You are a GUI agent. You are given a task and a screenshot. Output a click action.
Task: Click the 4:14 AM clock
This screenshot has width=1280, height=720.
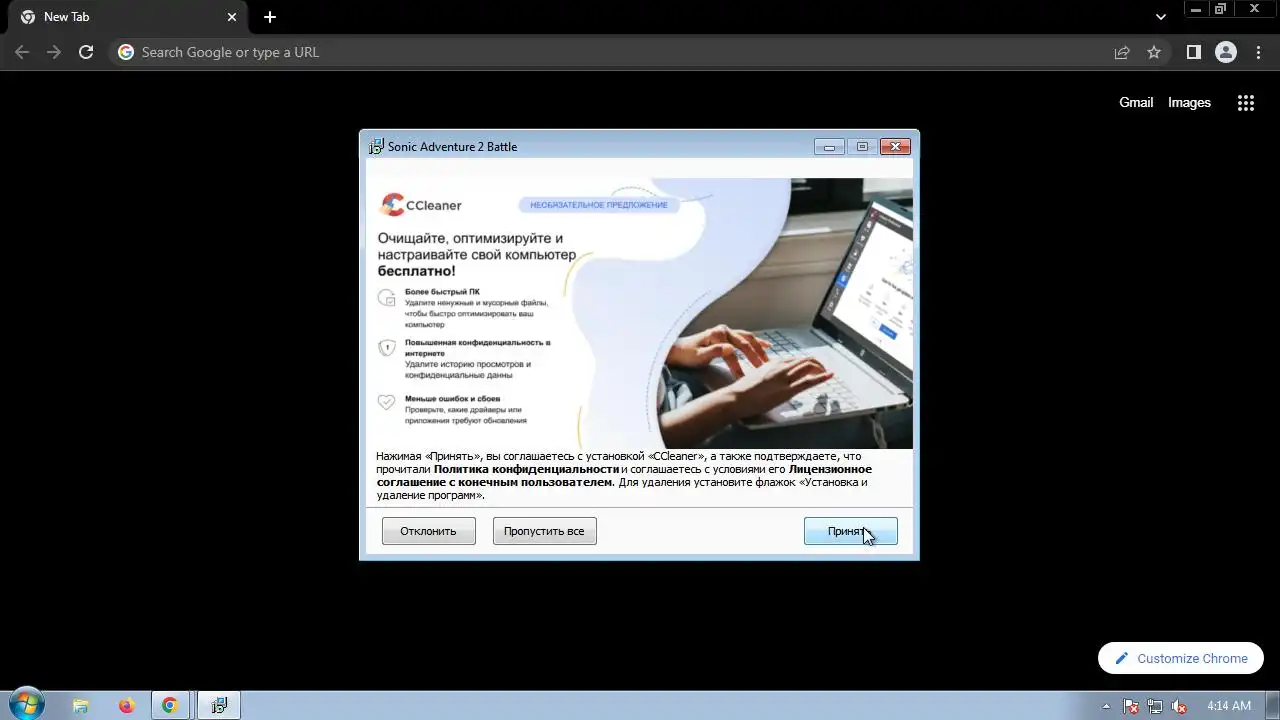pos(1229,706)
